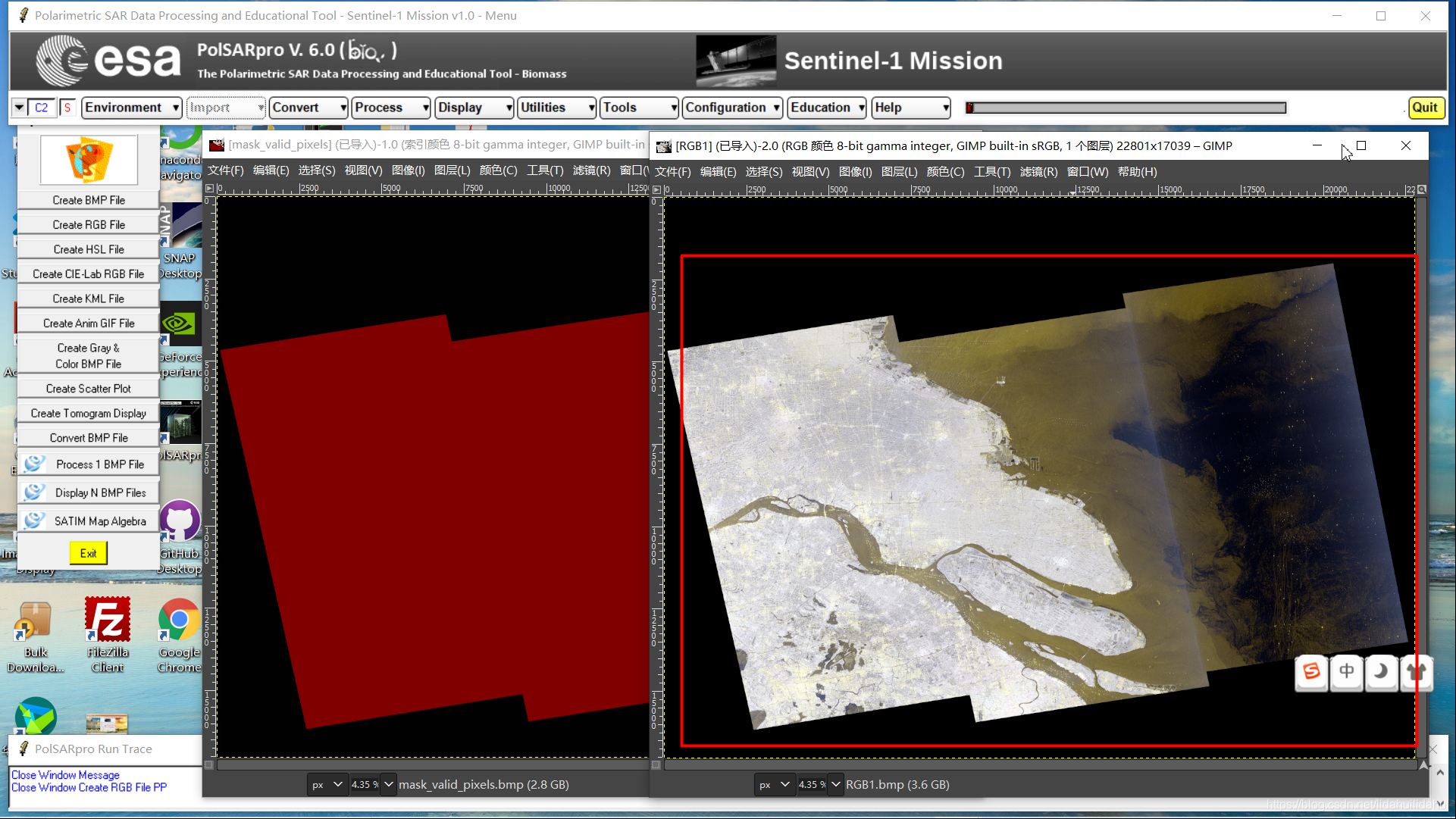
Task: Click the Create Scatter Plot icon
Action: pos(88,388)
